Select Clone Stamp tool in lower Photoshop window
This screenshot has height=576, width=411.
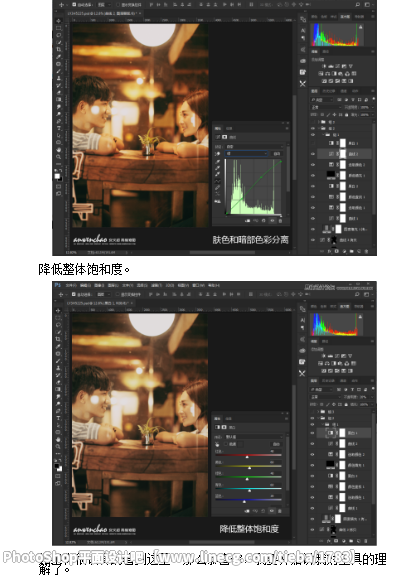click(58, 368)
